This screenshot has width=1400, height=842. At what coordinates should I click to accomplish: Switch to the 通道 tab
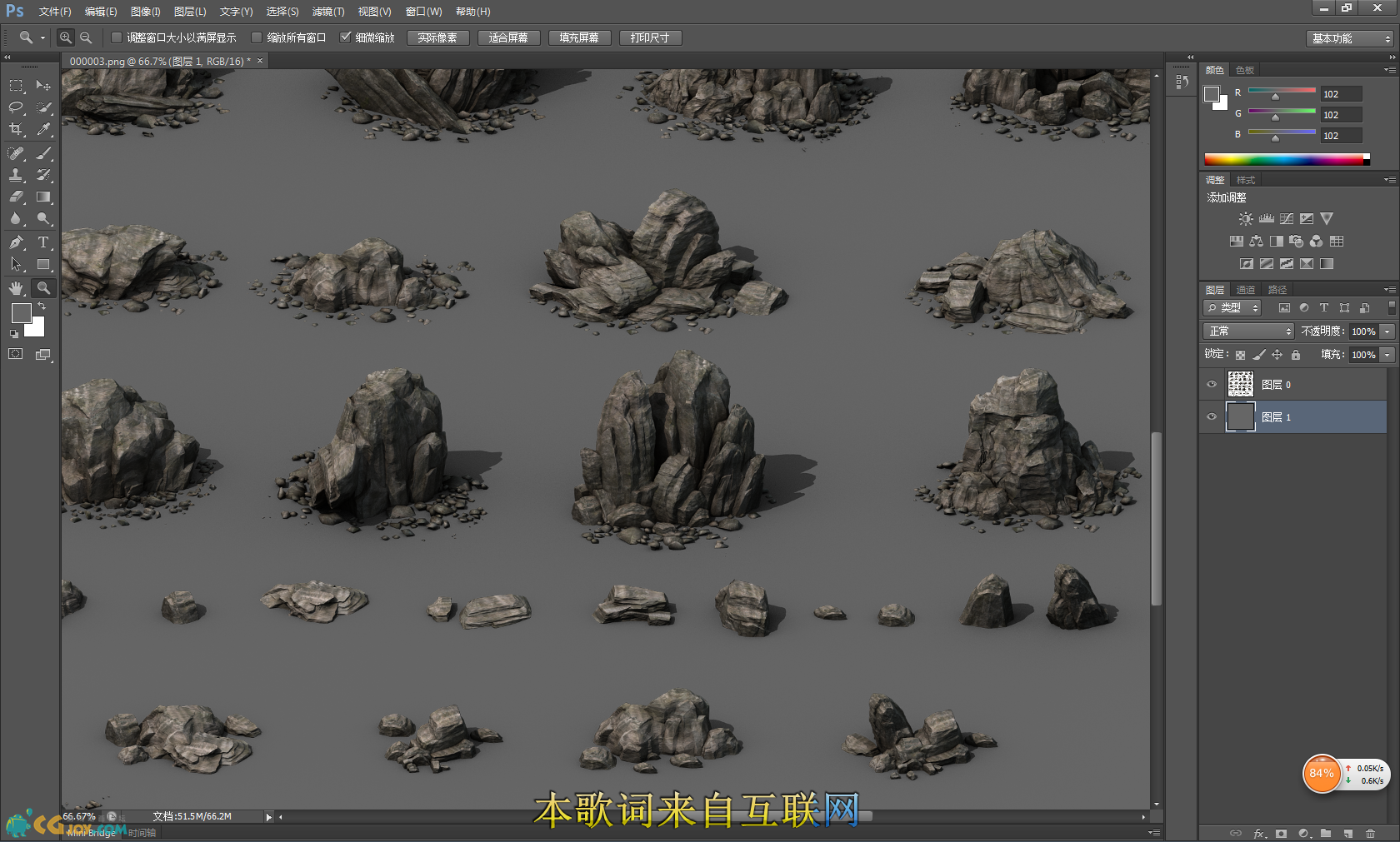click(x=1246, y=290)
